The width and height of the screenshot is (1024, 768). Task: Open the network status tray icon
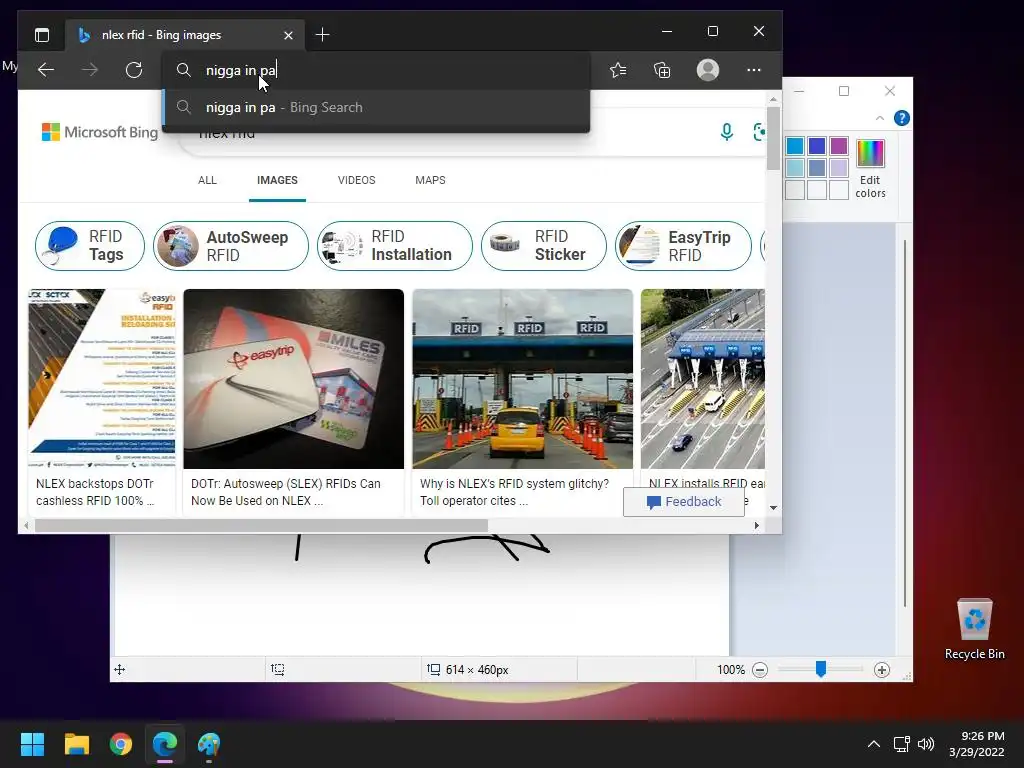(902, 744)
